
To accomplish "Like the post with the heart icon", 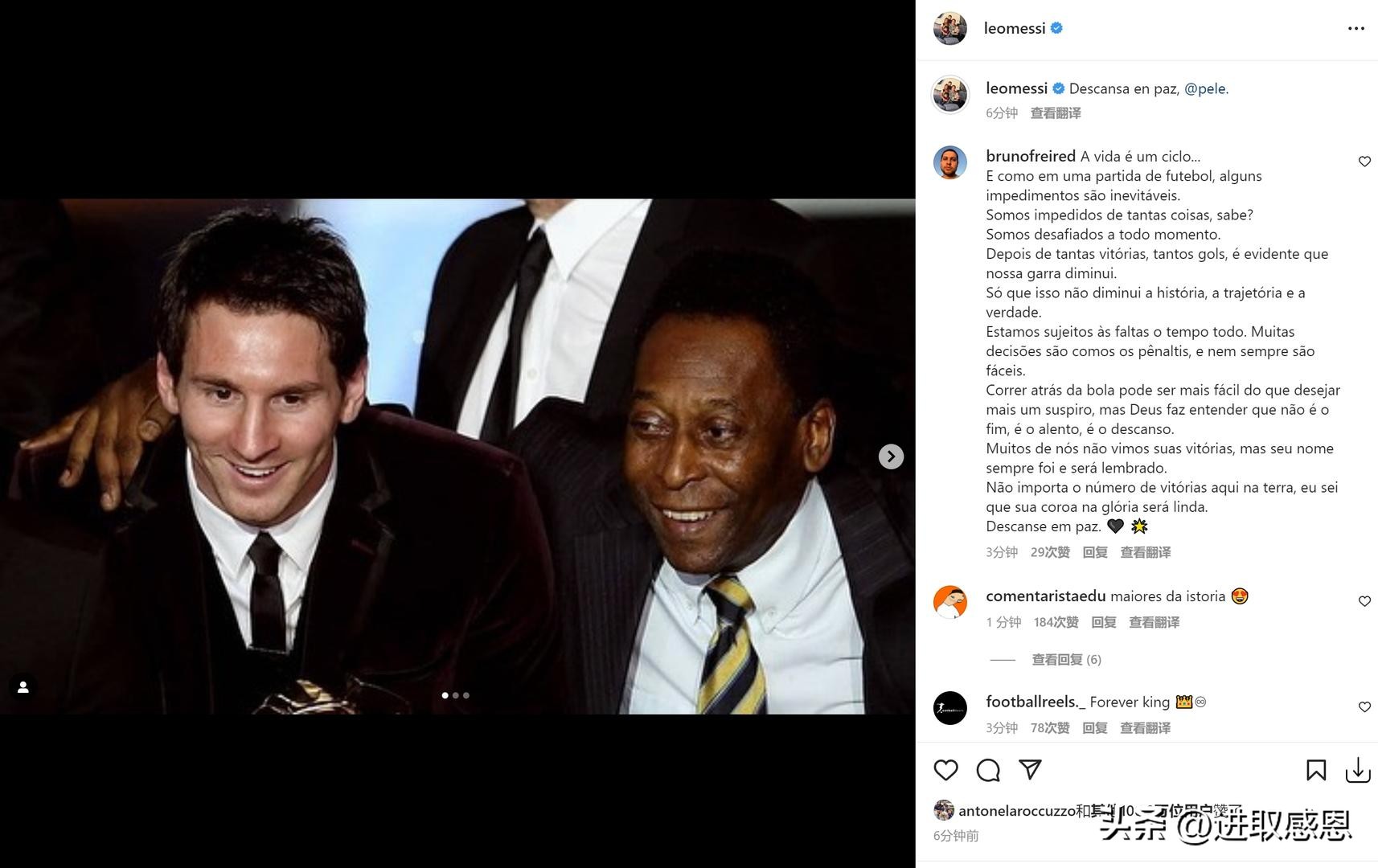I will (x=945, y=770).
